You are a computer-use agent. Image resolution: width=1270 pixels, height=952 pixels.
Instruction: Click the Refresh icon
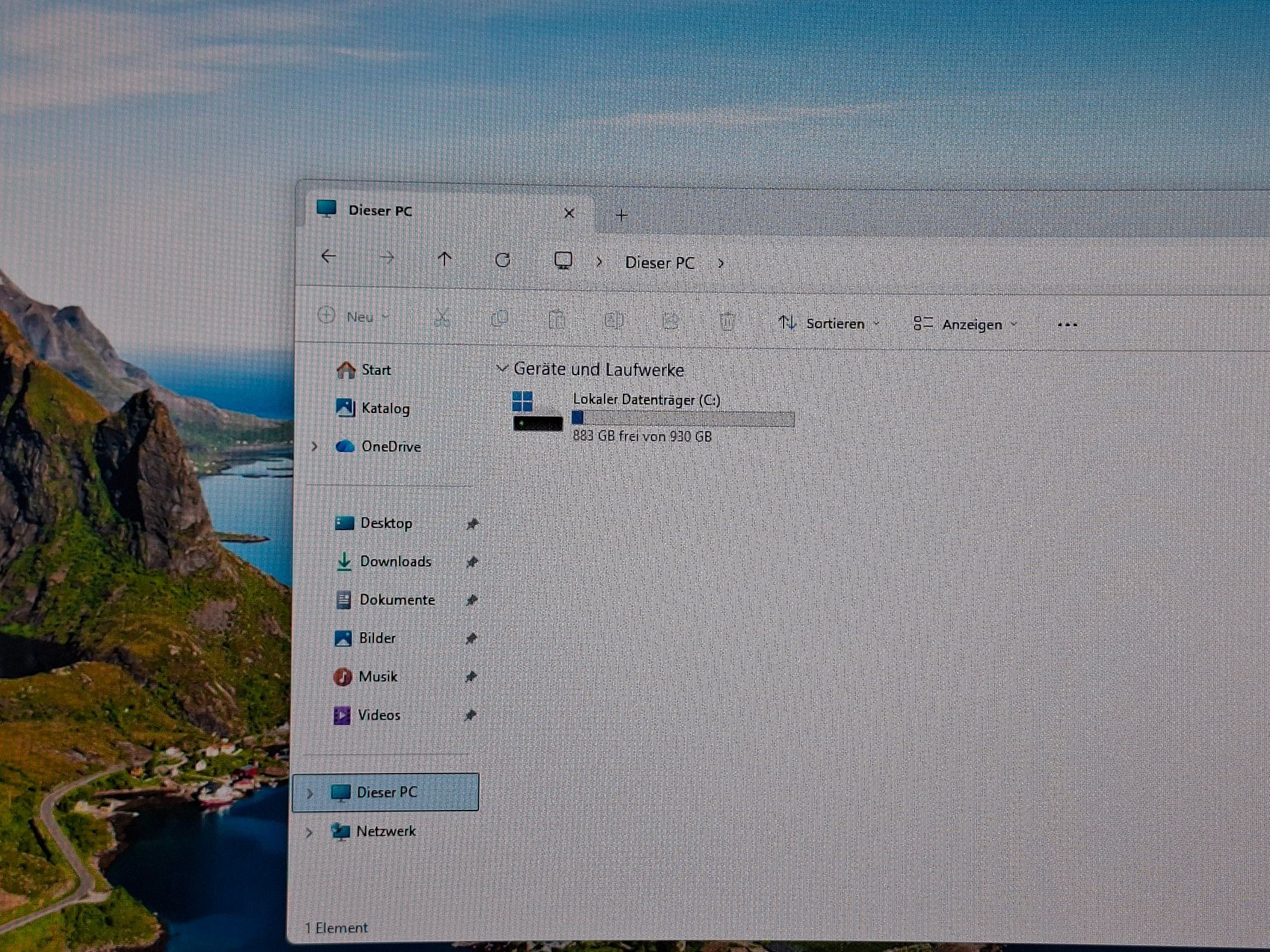502,260
